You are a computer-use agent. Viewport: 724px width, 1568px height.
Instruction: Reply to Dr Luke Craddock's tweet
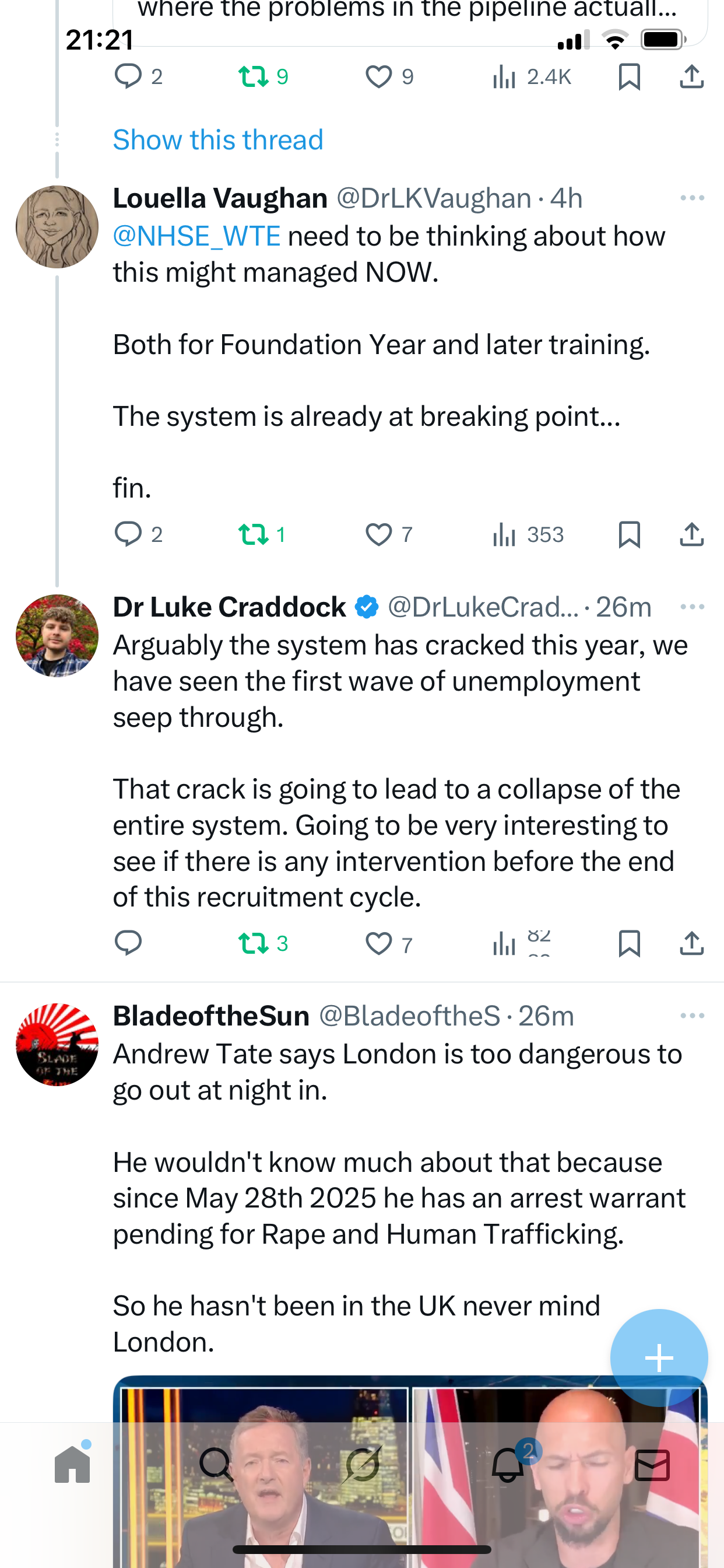pyautogui.click(x=128, y=943)
